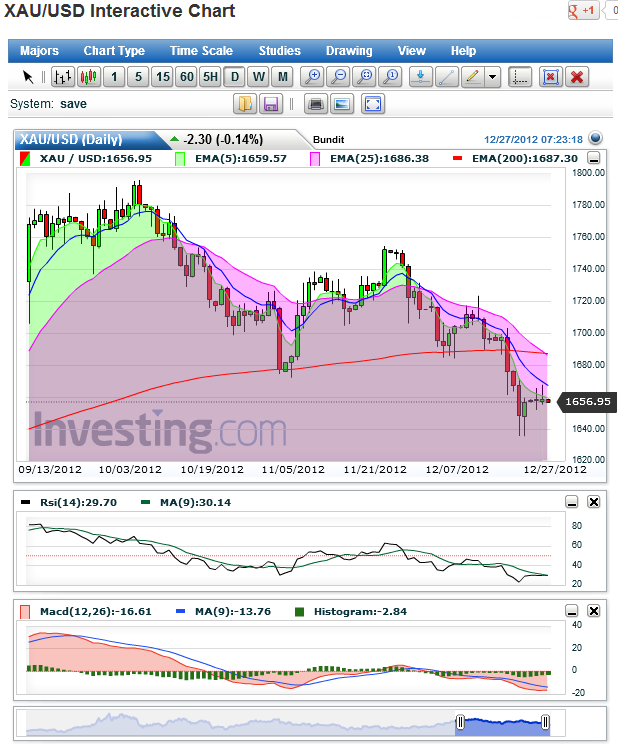This screenshot has height=748, width=618.
Task: Close the MACD indicator panel
Action: (593, 611)
